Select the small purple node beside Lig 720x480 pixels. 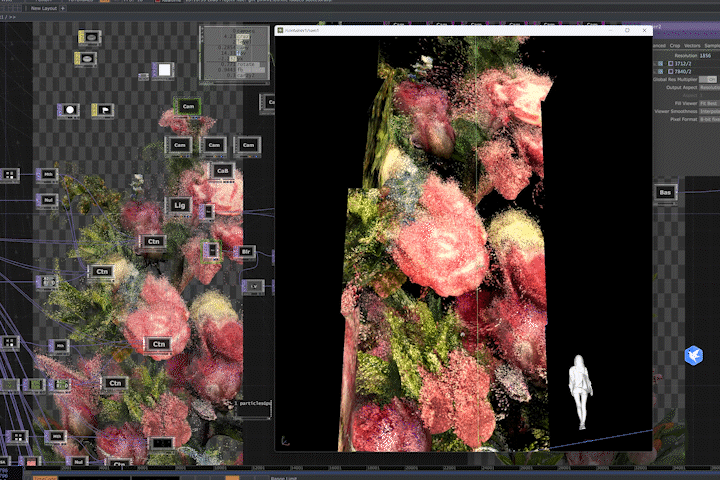click(x=207, y=211)
